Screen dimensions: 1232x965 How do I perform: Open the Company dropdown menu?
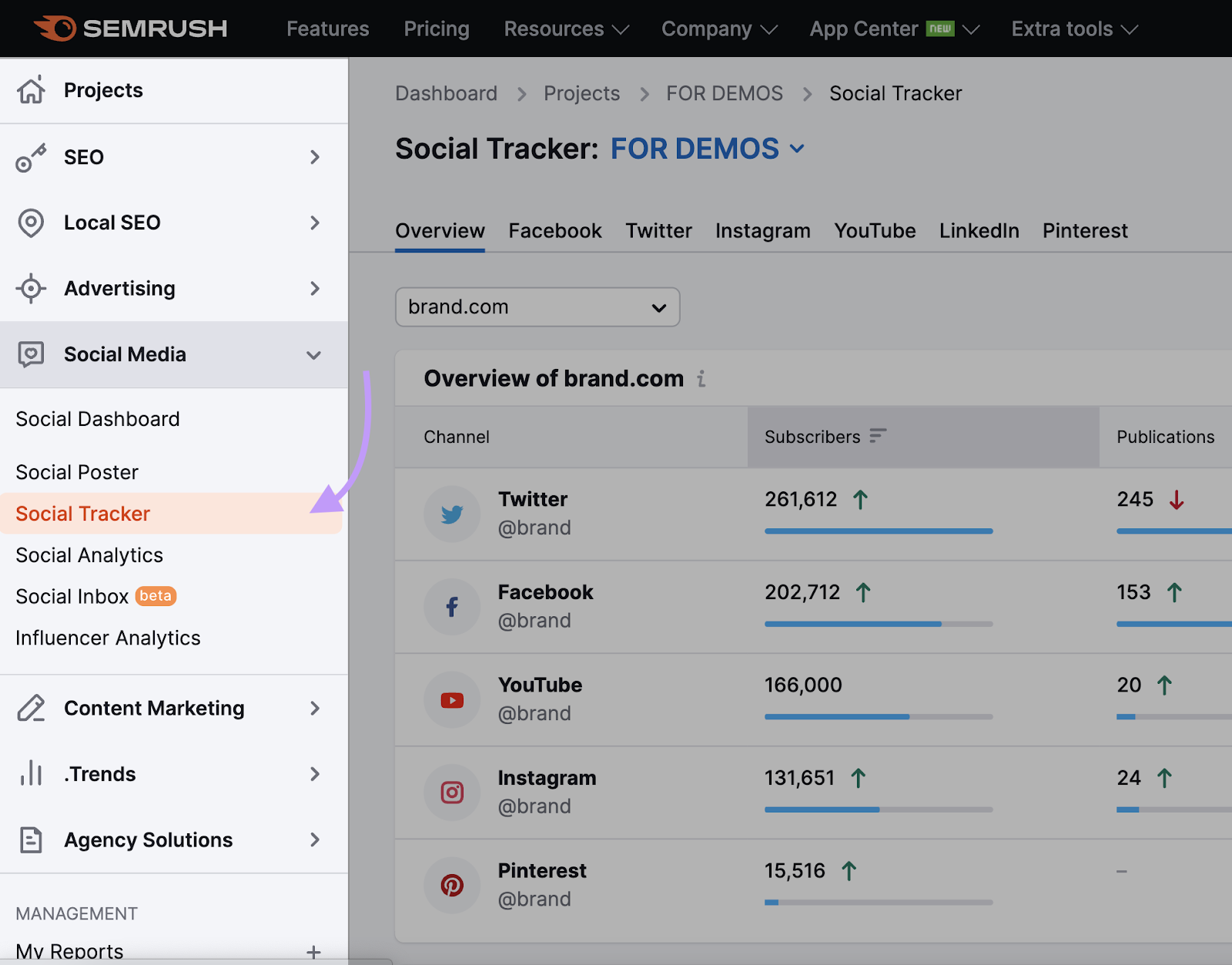tap(720, 29)
